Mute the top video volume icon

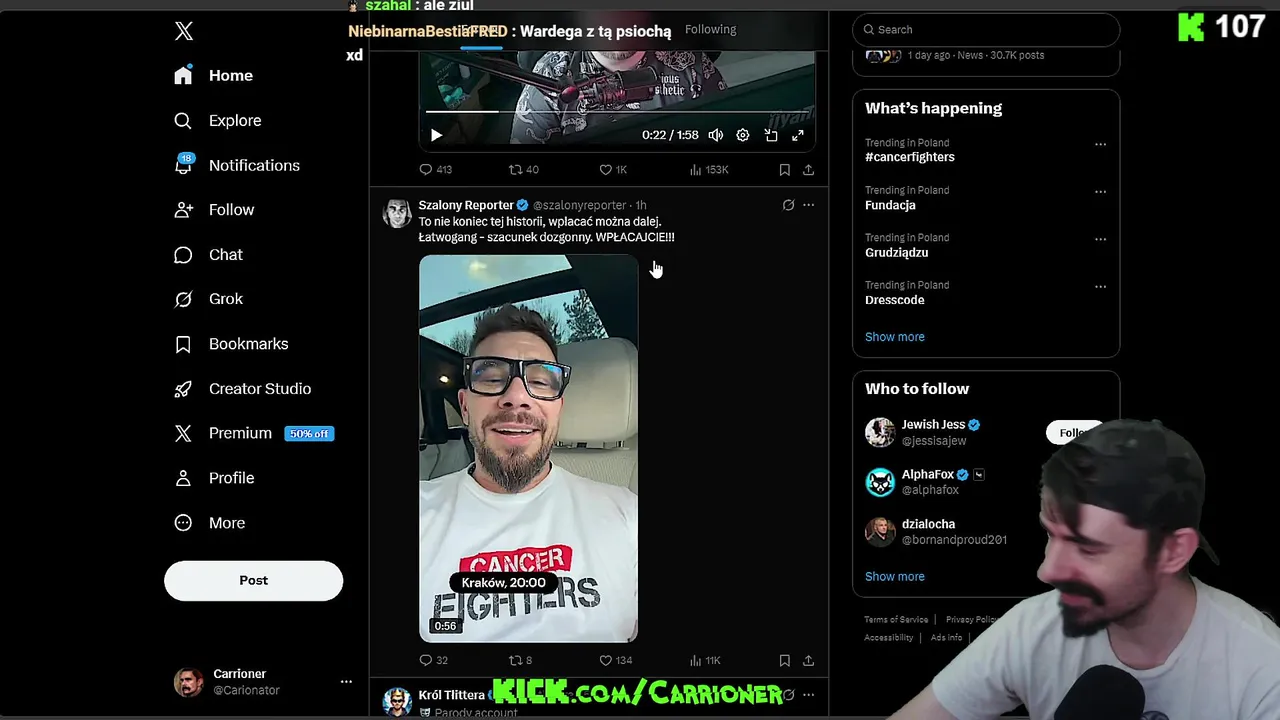(x=716, y=135)
